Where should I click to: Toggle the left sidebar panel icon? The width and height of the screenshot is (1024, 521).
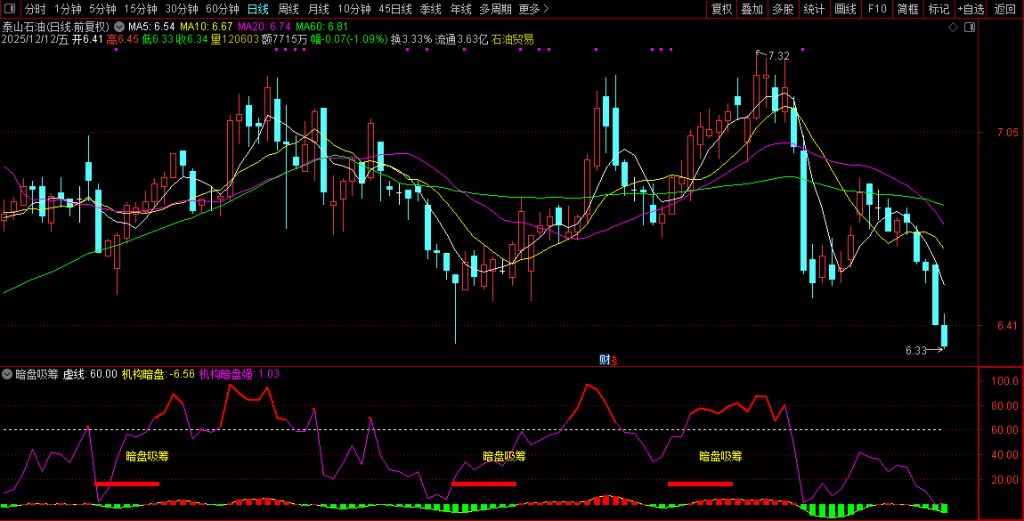[x=9, y=9]
